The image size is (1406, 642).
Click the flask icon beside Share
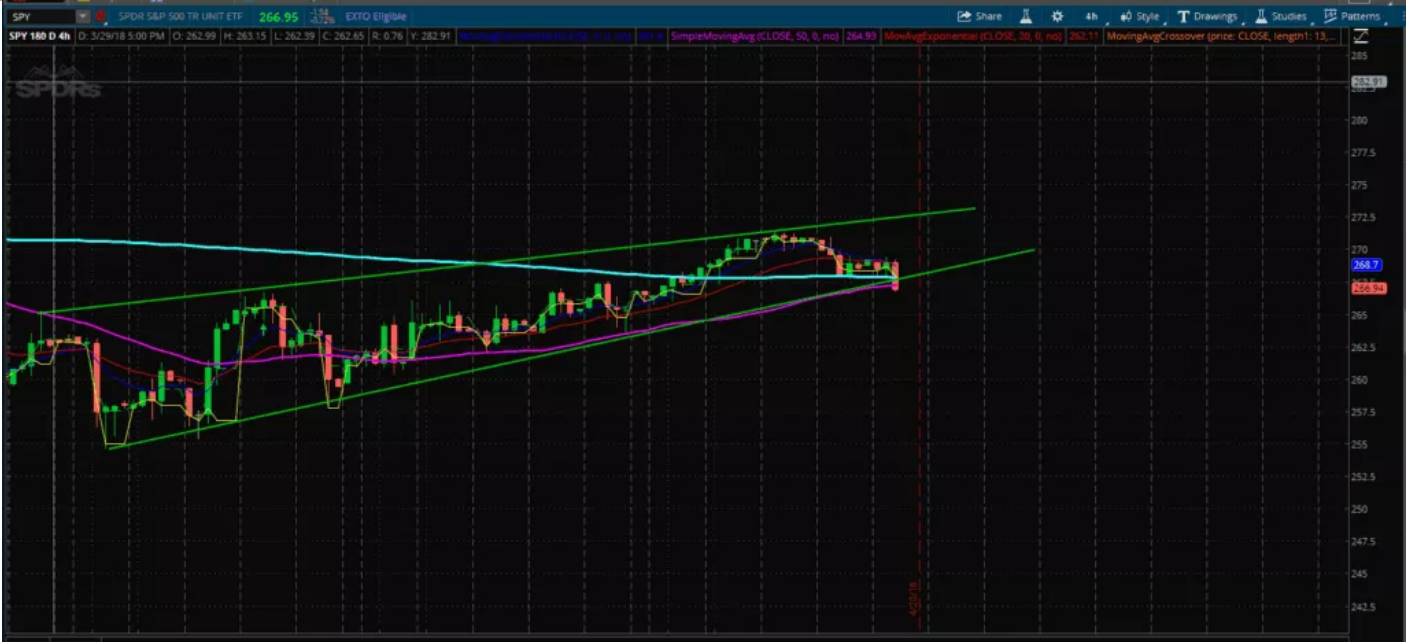point(1025,16)
